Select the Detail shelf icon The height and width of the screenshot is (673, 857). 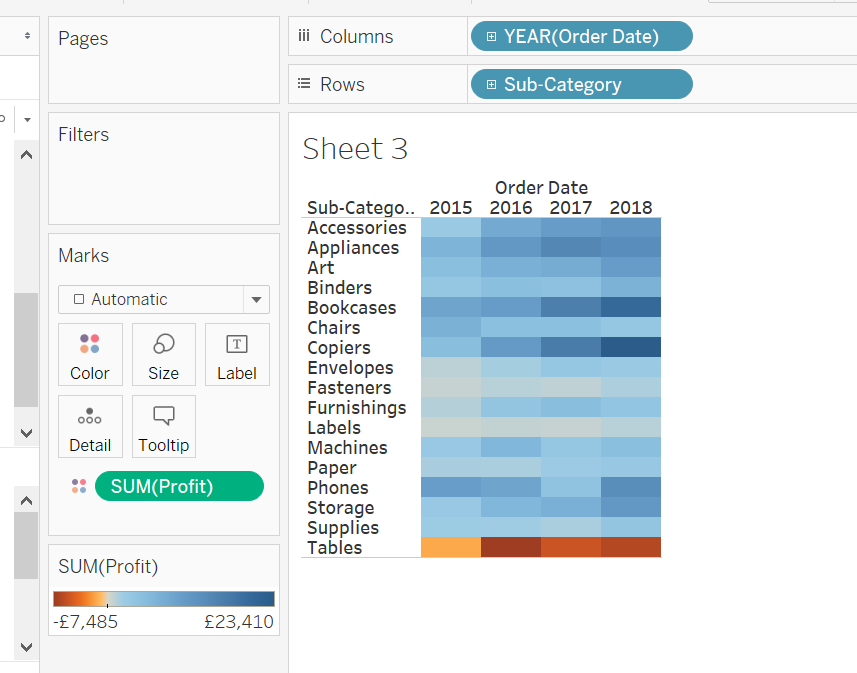(90, 427)
